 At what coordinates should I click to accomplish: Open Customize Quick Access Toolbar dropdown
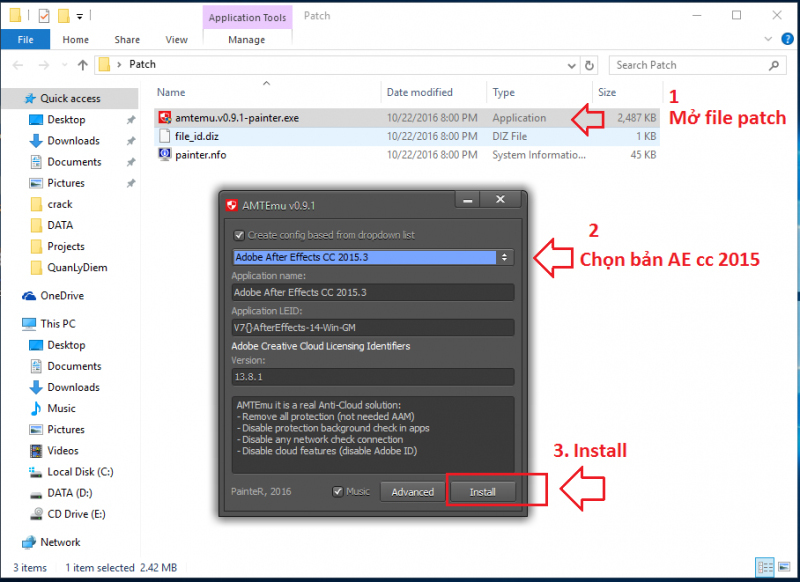click(x=80, y=16)
